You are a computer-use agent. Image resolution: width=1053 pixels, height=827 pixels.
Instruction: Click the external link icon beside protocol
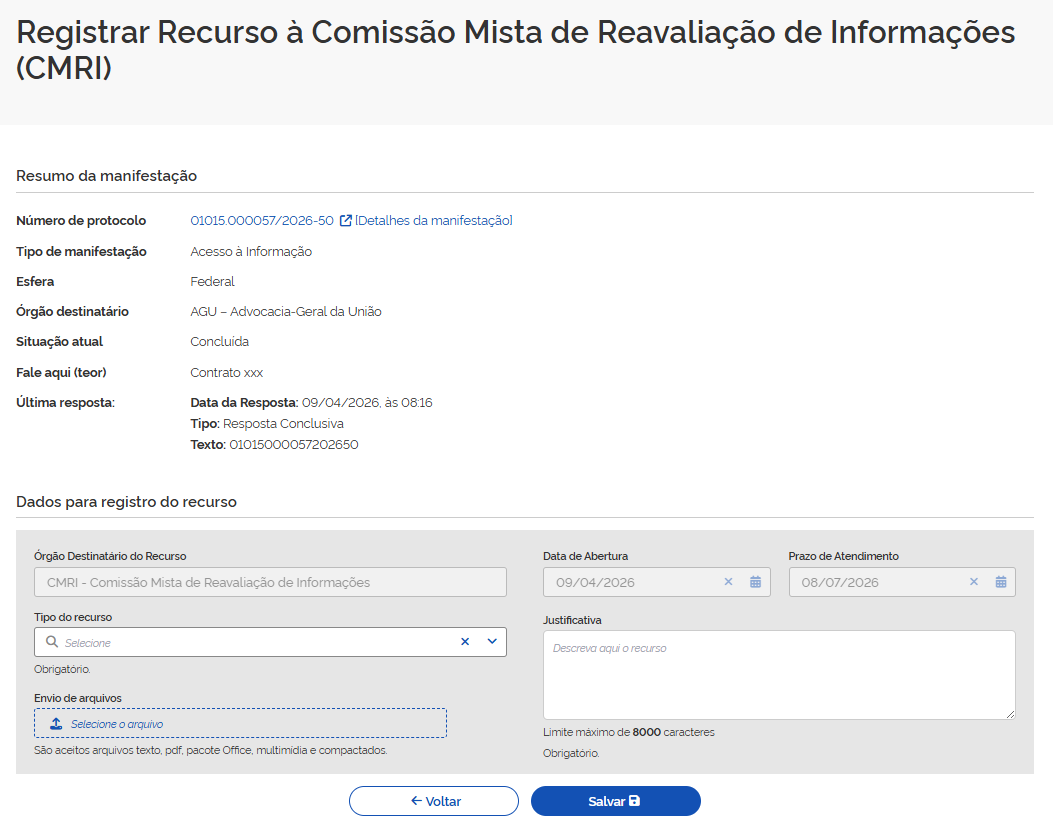click(346, 221)
